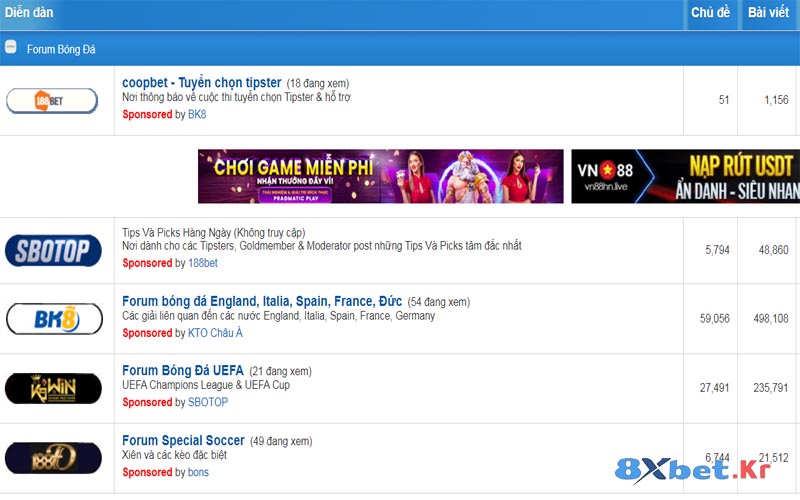Click the SBOTOP sponsor text link
Viewport: 800px width, 500px height.
click(208, 402)
